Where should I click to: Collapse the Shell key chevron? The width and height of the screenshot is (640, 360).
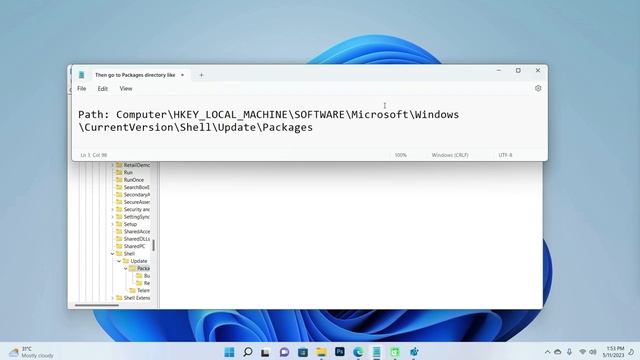pyautogui.click(x=112, y=253)
